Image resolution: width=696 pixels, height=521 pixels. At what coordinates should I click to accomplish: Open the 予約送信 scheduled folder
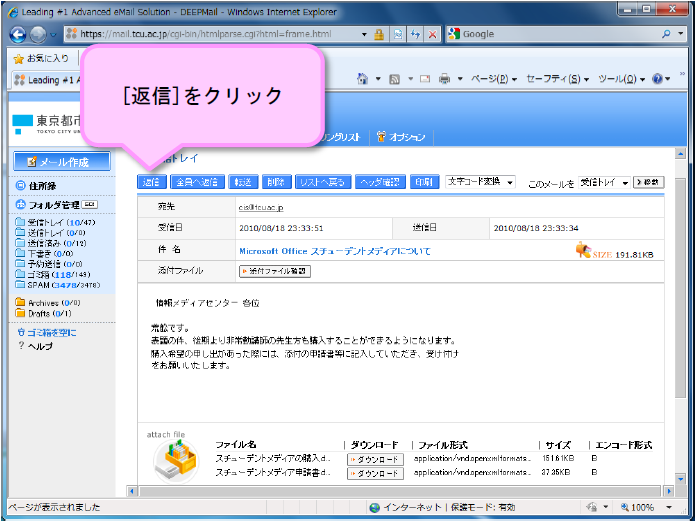pyautogui.click(x=49, y=264)
